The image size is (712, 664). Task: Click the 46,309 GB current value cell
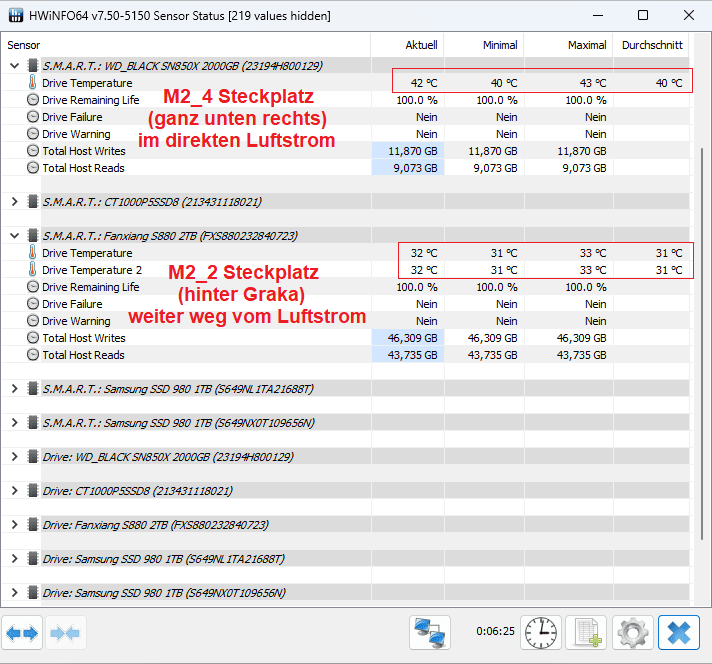pyautogui.click(x=408, y=338)
